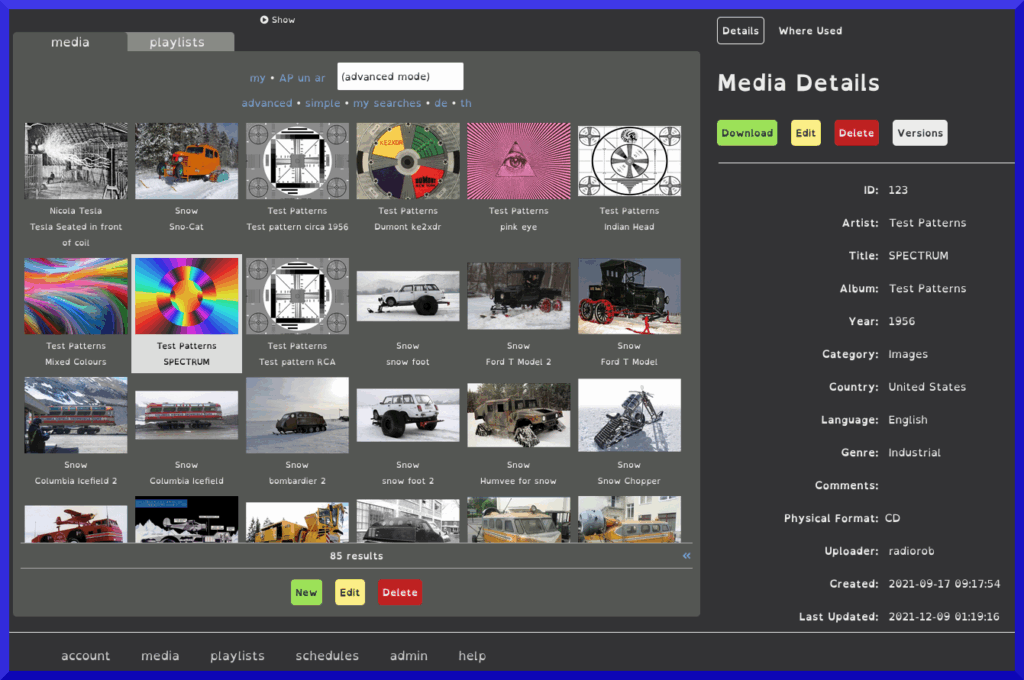
Task: Open the Snow Chopper media item
Action: click(629, 414)
